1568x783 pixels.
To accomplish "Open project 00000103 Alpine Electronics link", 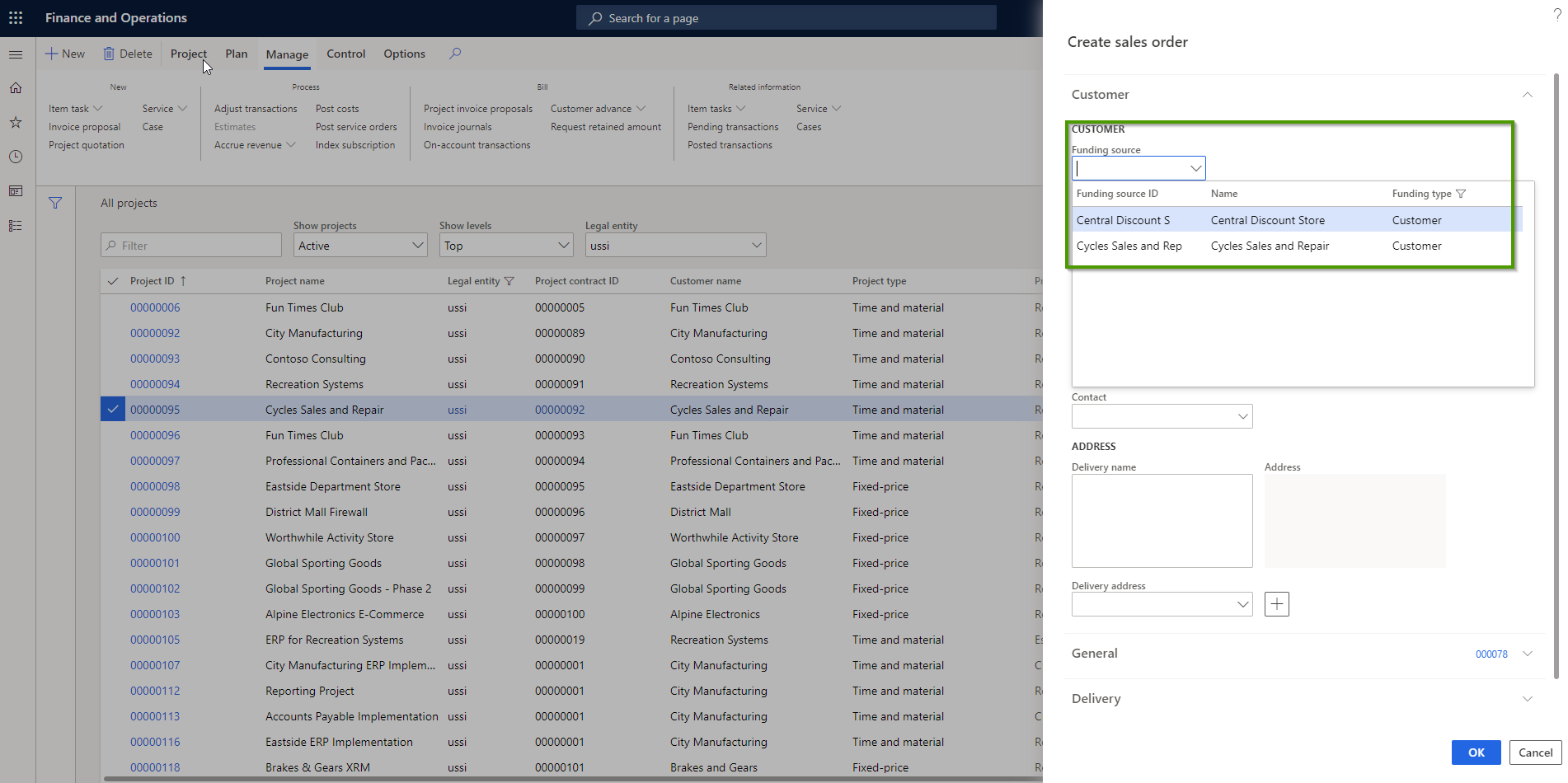I will tap(155, 614).
